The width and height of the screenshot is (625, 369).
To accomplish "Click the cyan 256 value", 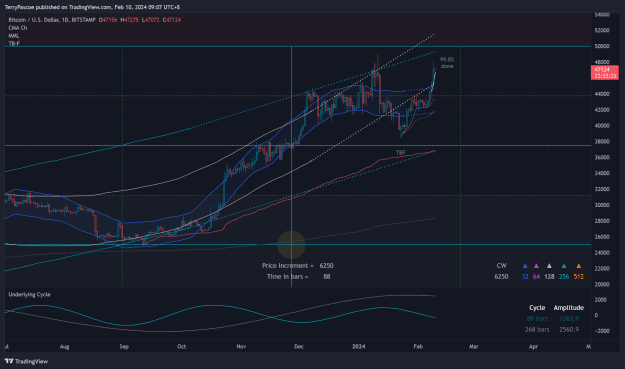I will click(564, 277).
